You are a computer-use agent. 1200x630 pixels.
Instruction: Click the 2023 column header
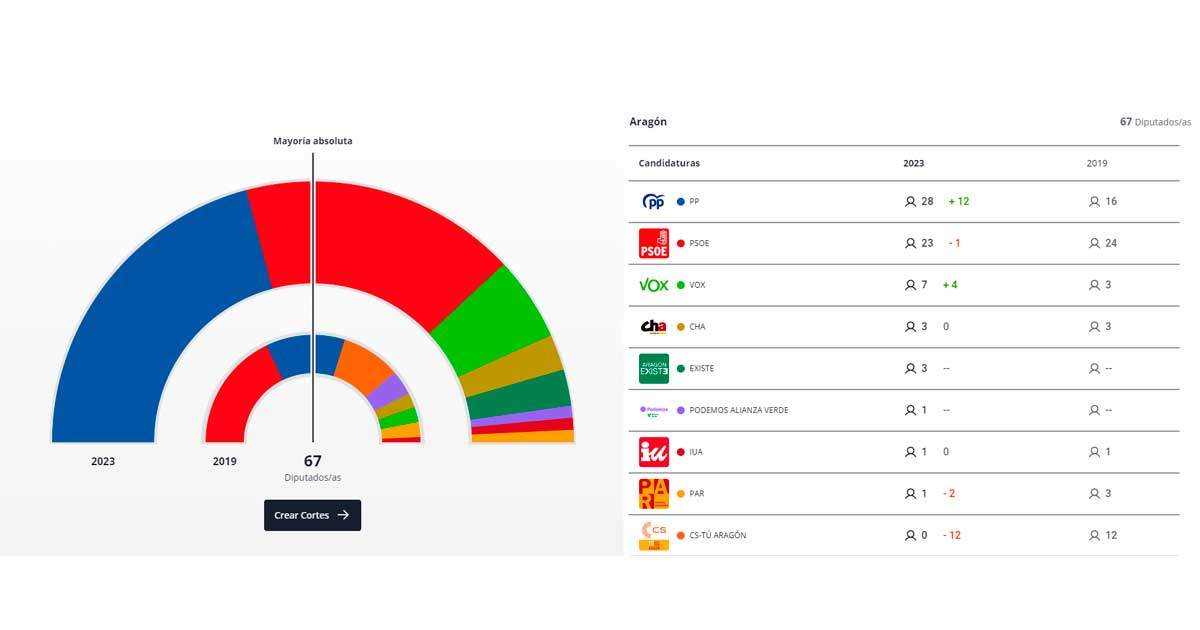pos(914,163)
